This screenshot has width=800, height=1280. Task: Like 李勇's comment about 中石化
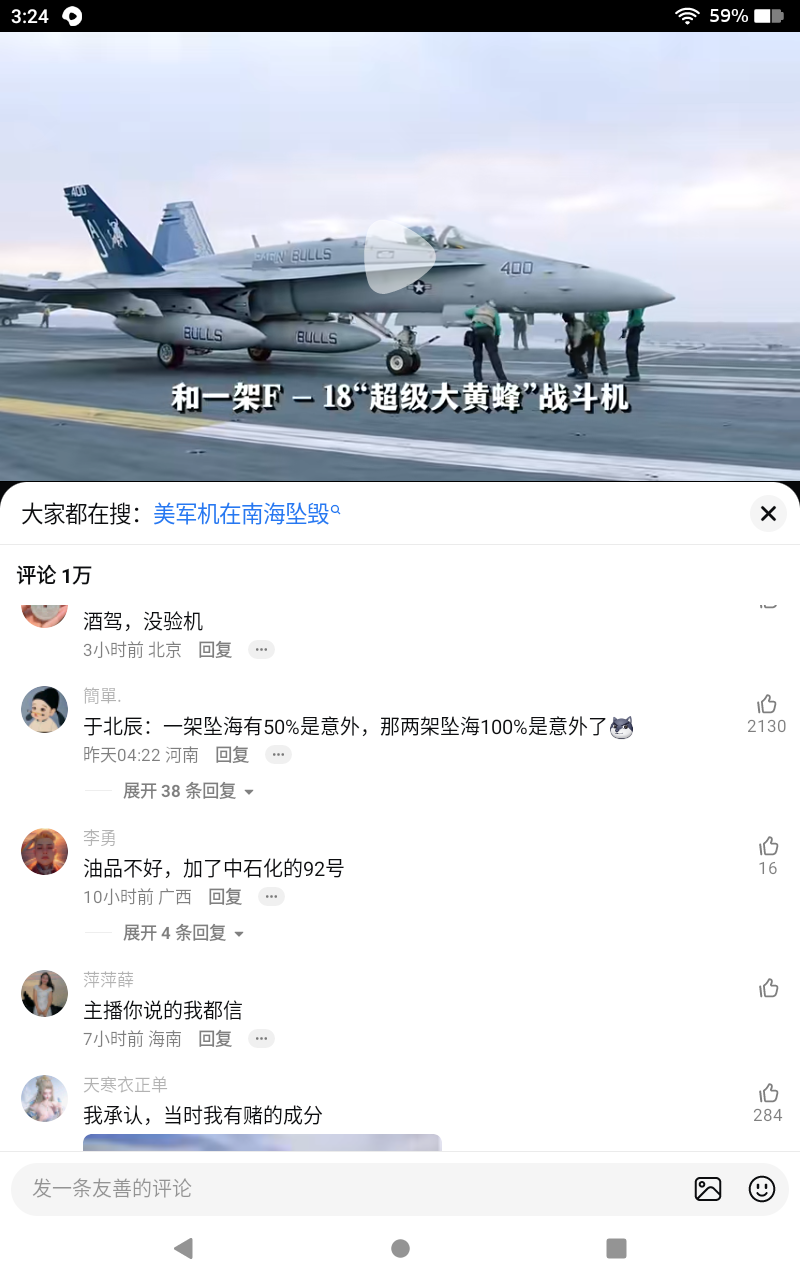coord(768,846)
